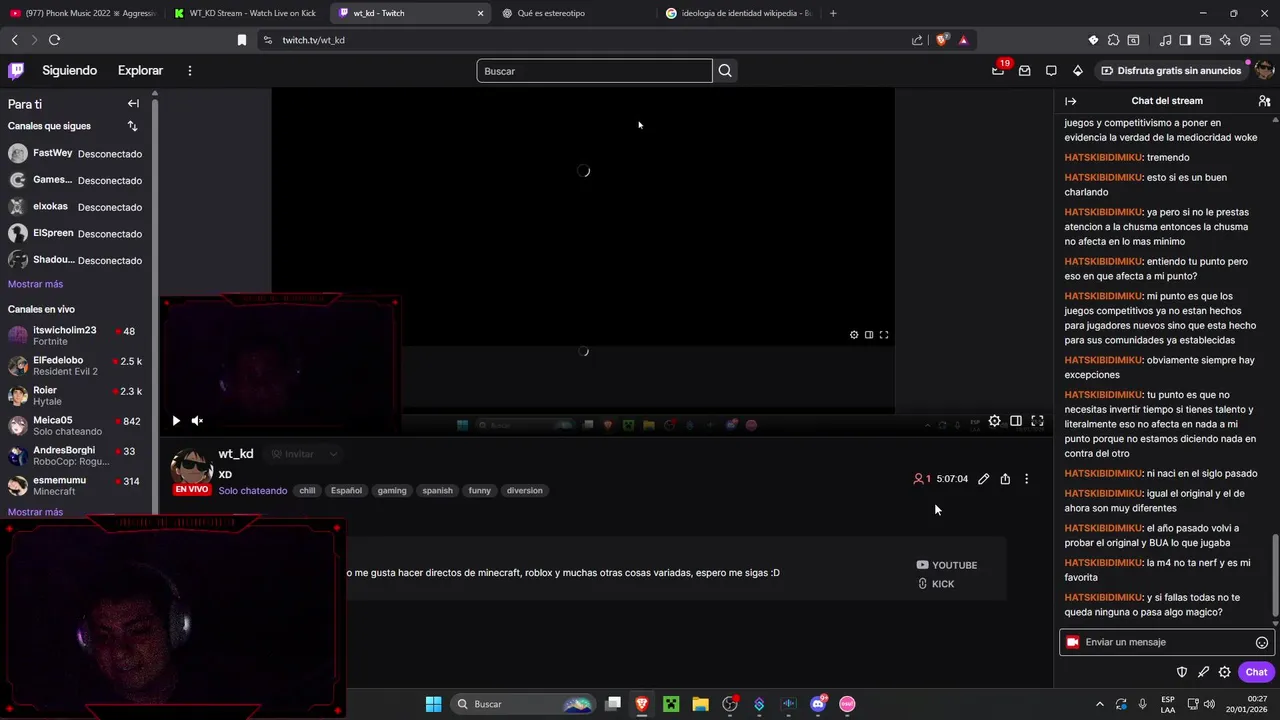Open Discord from the taskbar
1280x720 pixels.
[818, 704]
